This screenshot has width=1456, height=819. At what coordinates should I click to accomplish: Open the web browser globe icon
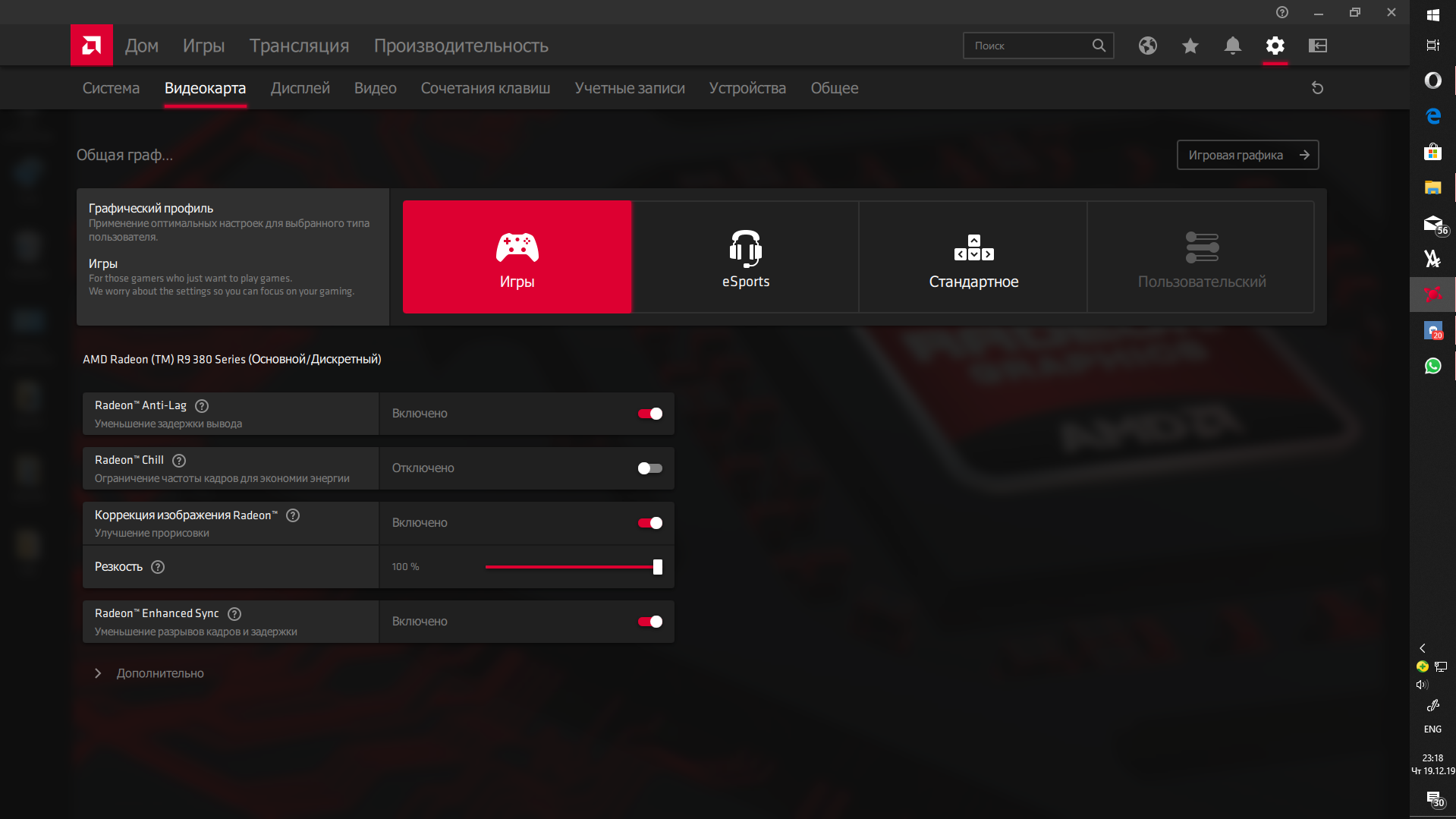(1147, 46)
